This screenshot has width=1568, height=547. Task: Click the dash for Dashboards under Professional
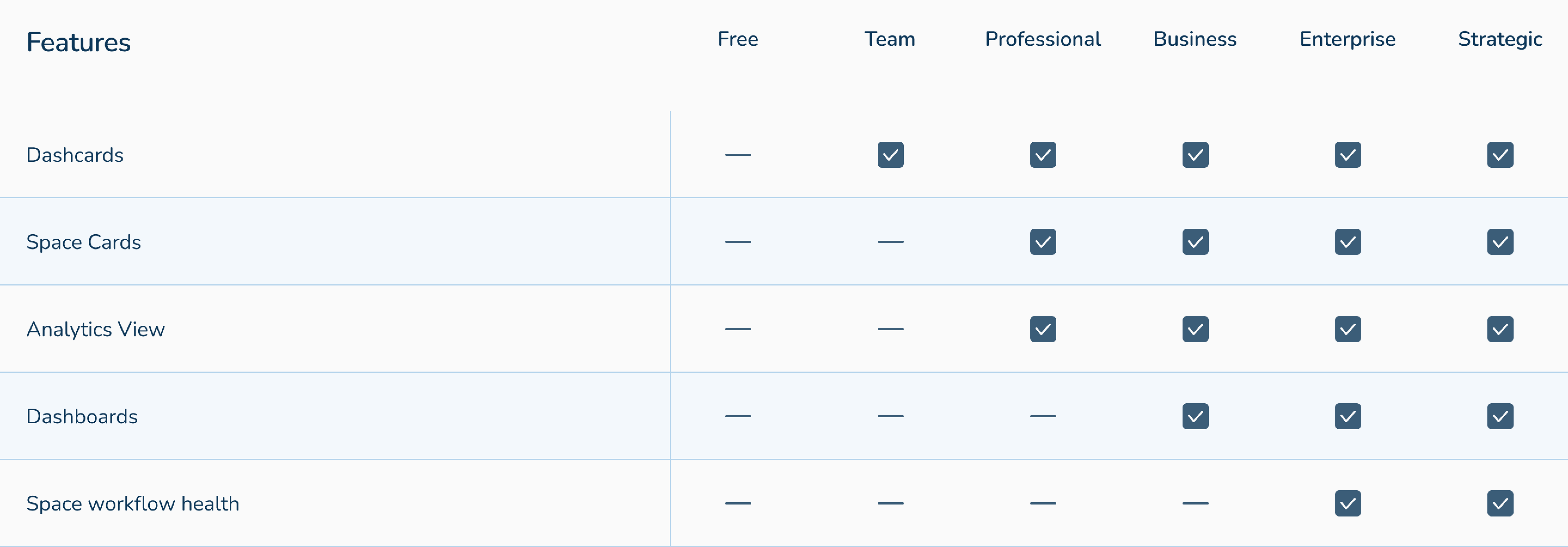coord(1043,416)
